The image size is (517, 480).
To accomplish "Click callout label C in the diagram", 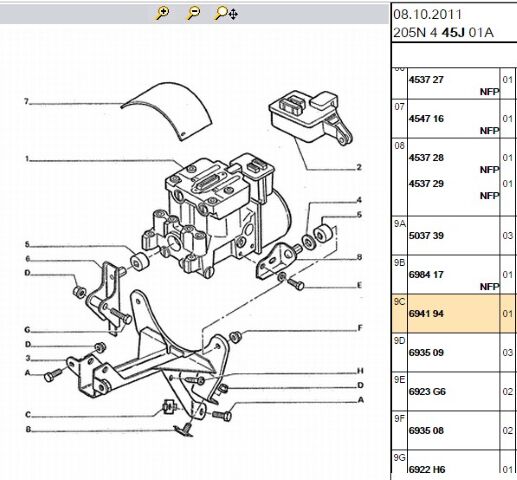I will (x=28, y=415).
